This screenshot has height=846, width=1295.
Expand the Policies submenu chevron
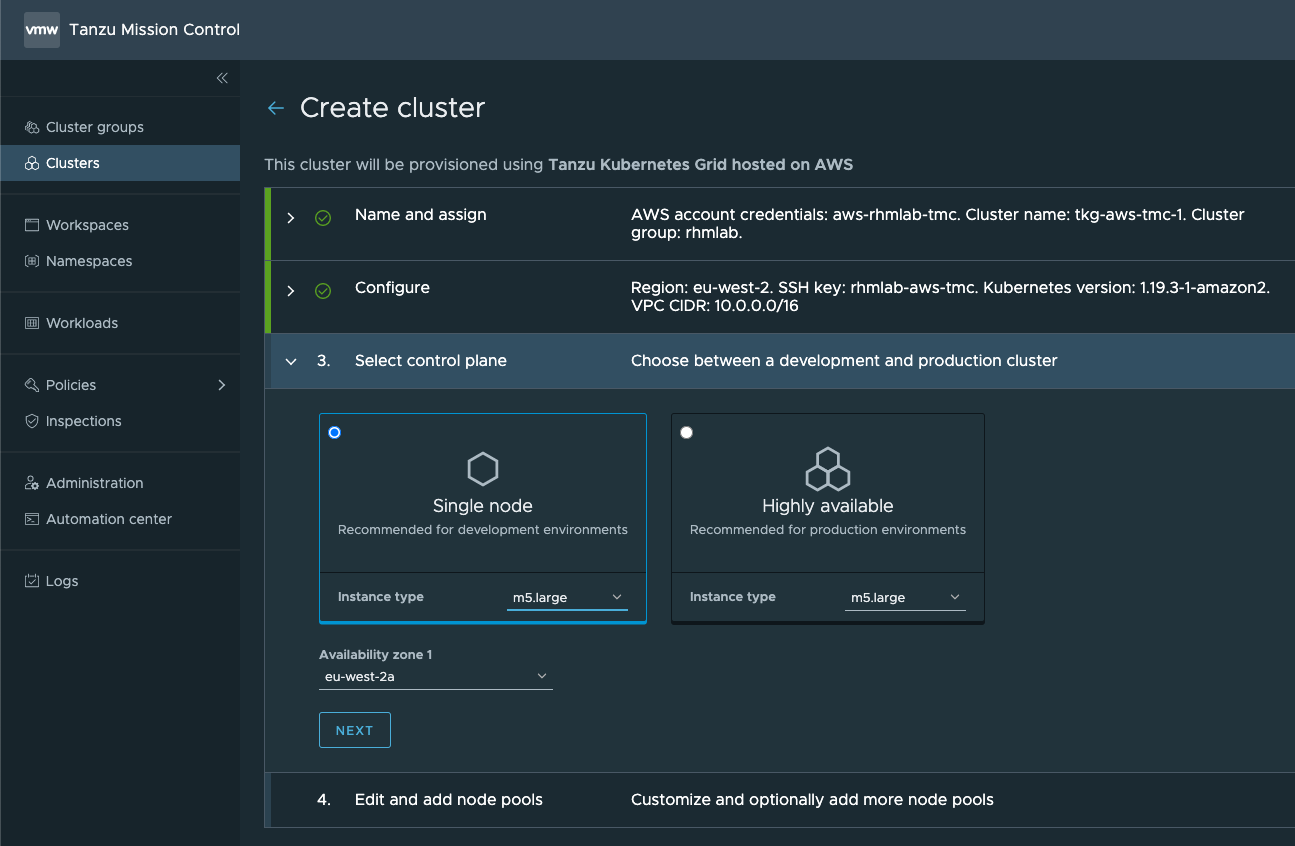point(222,385)
